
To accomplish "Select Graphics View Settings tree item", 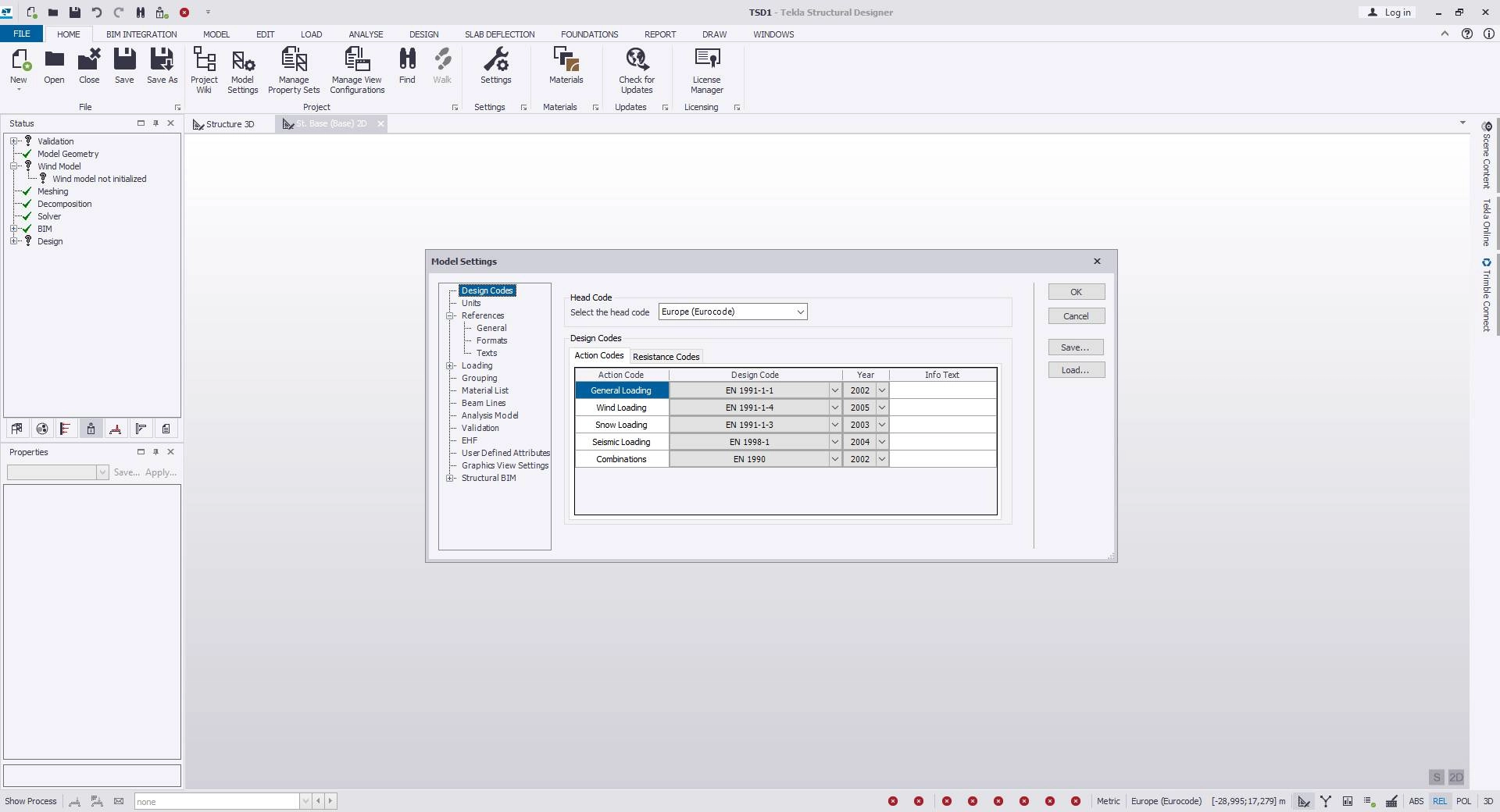I will (505, 465).
